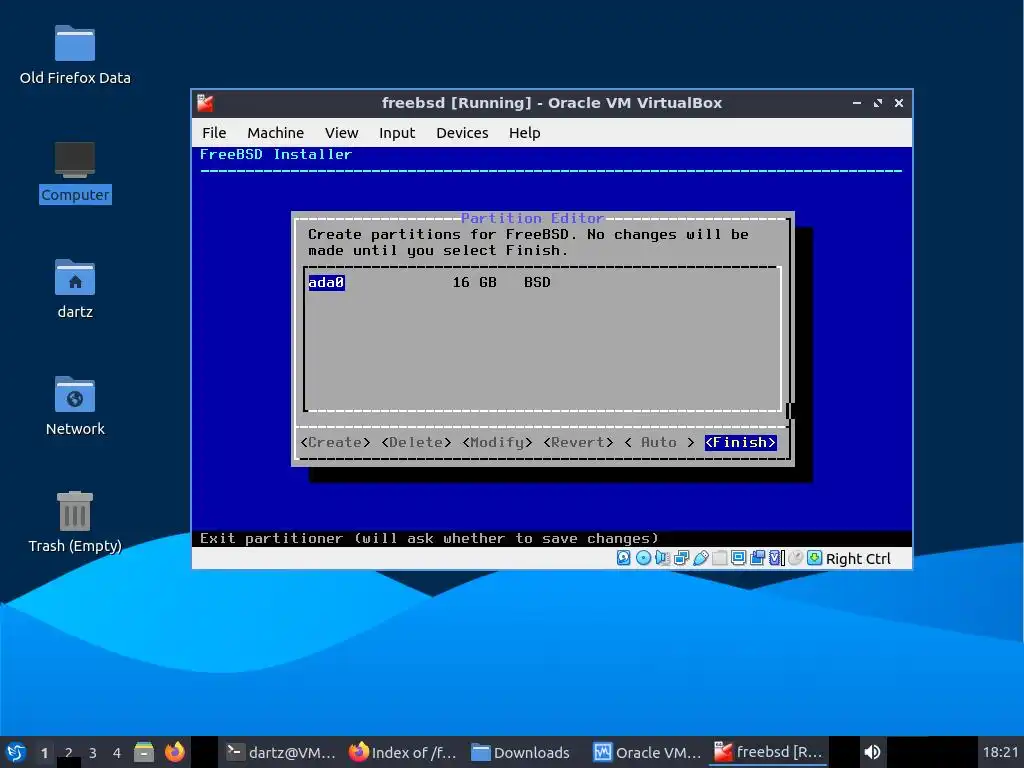Select the ada0 disk entry
Viewport: 1024px width, 768px height.
[x=326, y=282]
